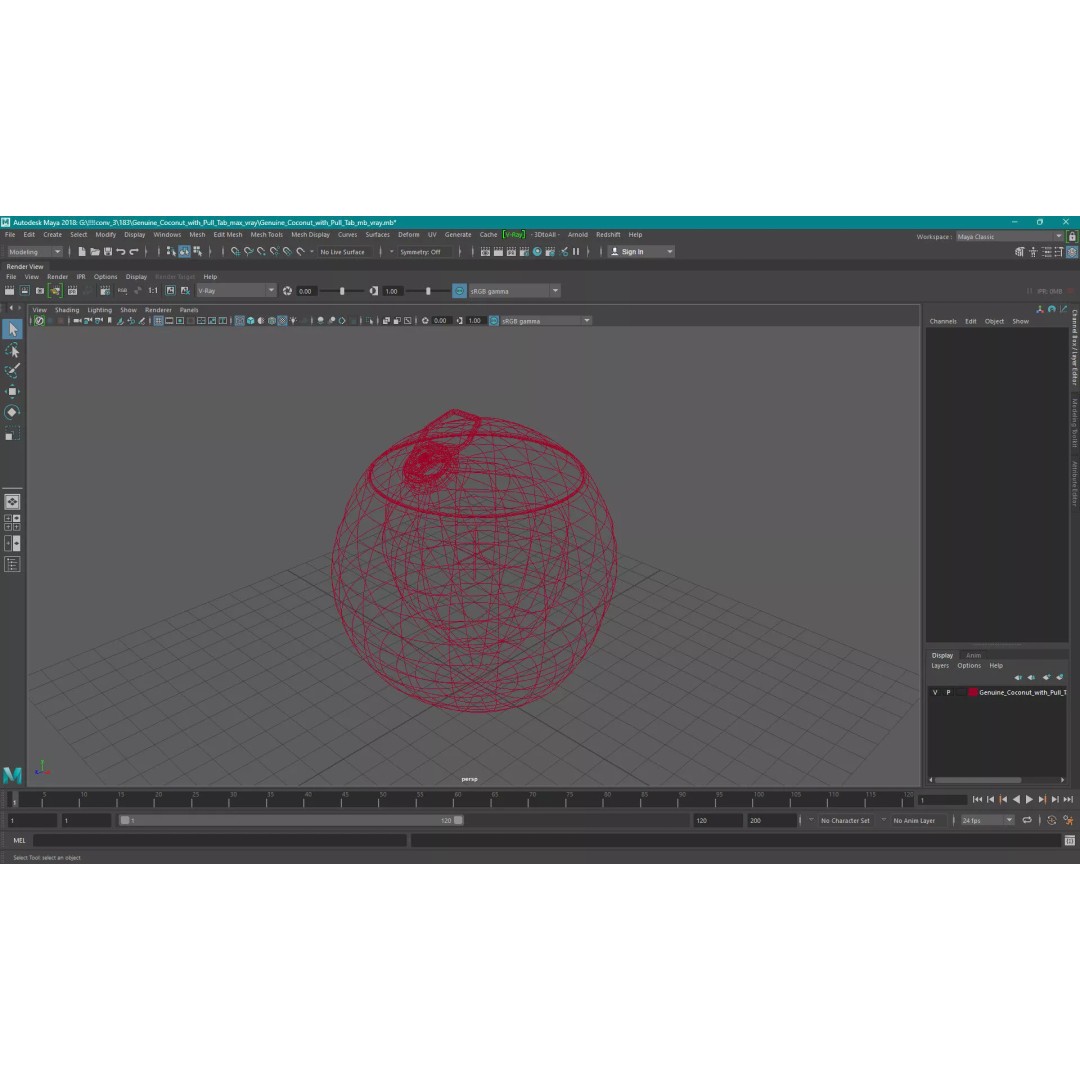Image resolution: width=1080 pixels, height=1080 pixels.
Task: Adjust the Render View gamma slider
Action: (x=428, y=291)
